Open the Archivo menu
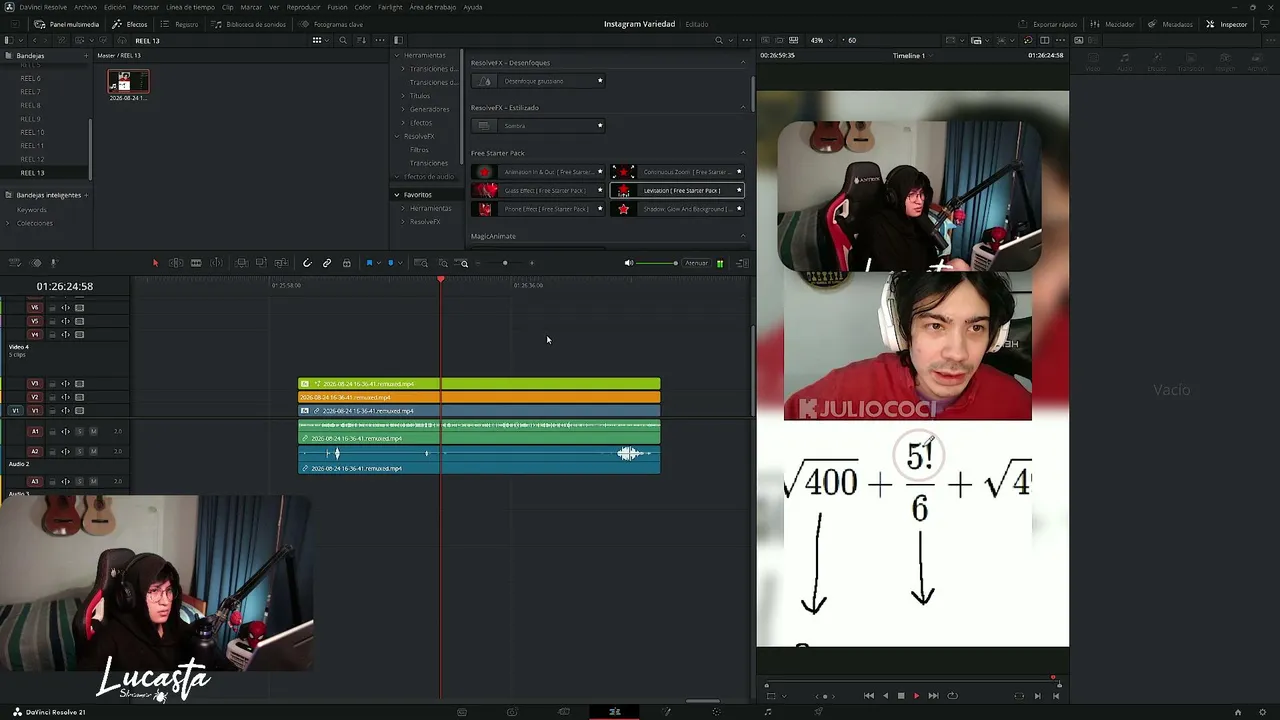The width and height of the screenshot is (1280, 720). pyautogui.click(x=86, y=7)
